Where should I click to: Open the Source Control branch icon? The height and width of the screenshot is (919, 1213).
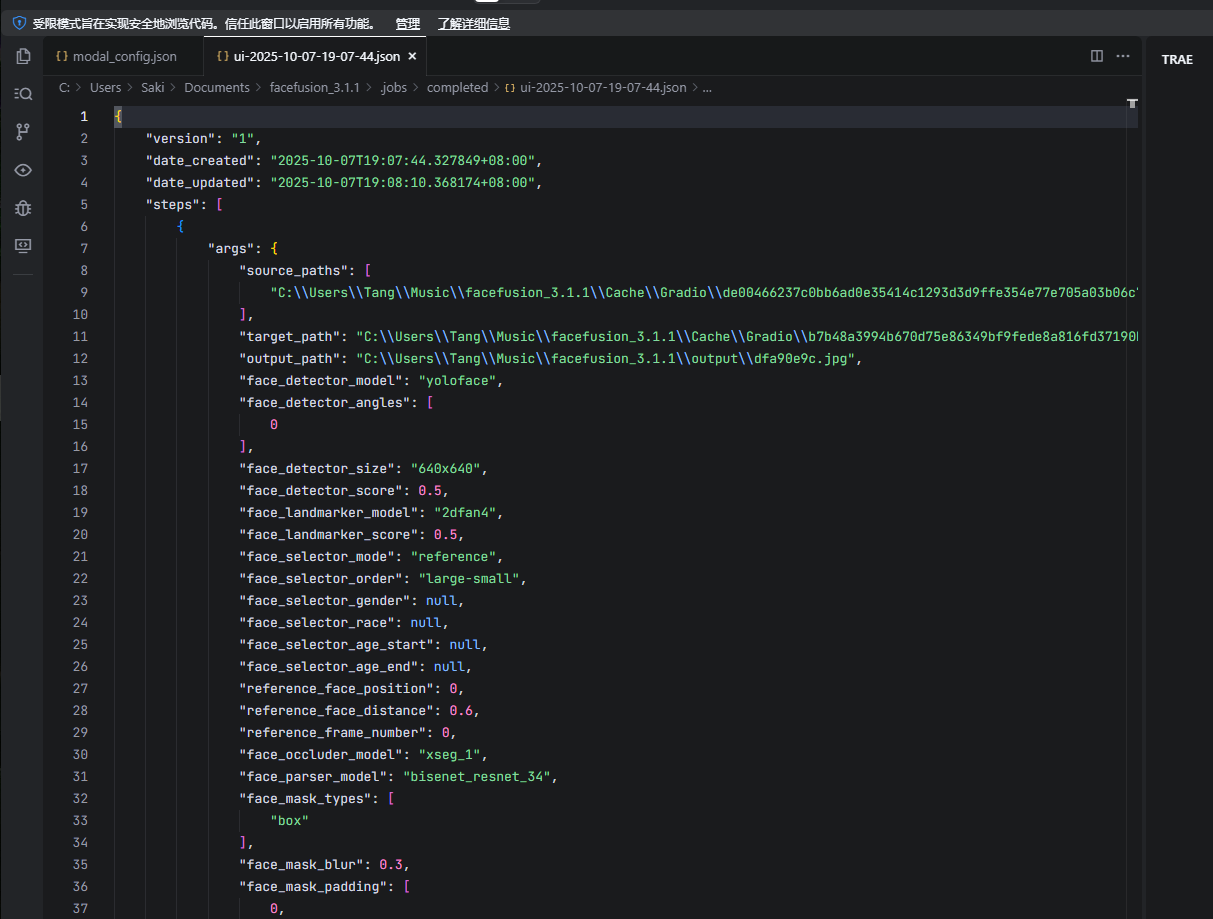[x=23, y=131]
